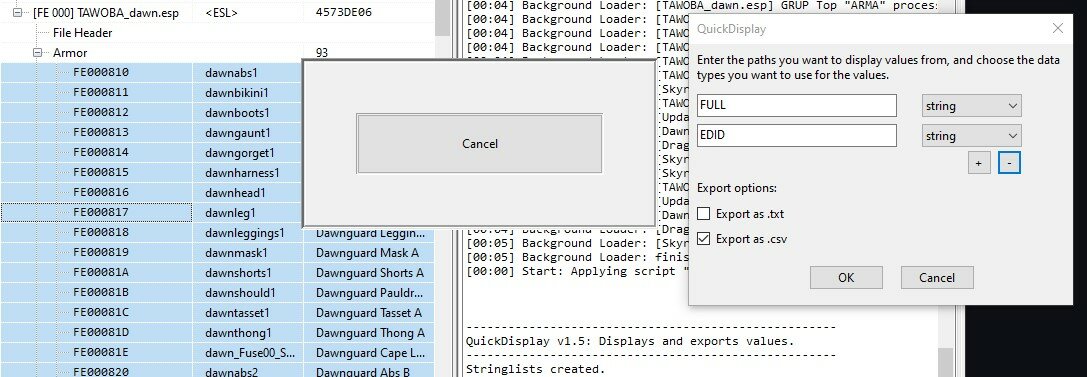Image resolution: width=1087 pixels, height=377 pixels.
Task: Click the Armor count value 93
Action: click(322, 53)
